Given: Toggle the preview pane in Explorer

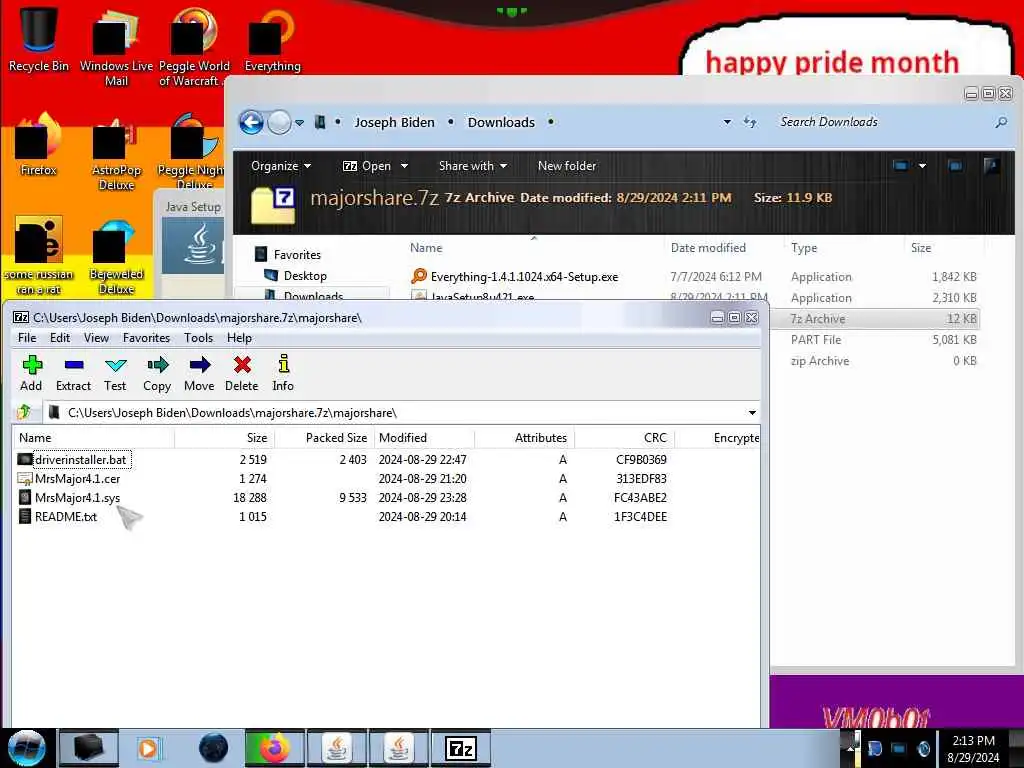Looking at the screenshot, I should click(955, 166).
